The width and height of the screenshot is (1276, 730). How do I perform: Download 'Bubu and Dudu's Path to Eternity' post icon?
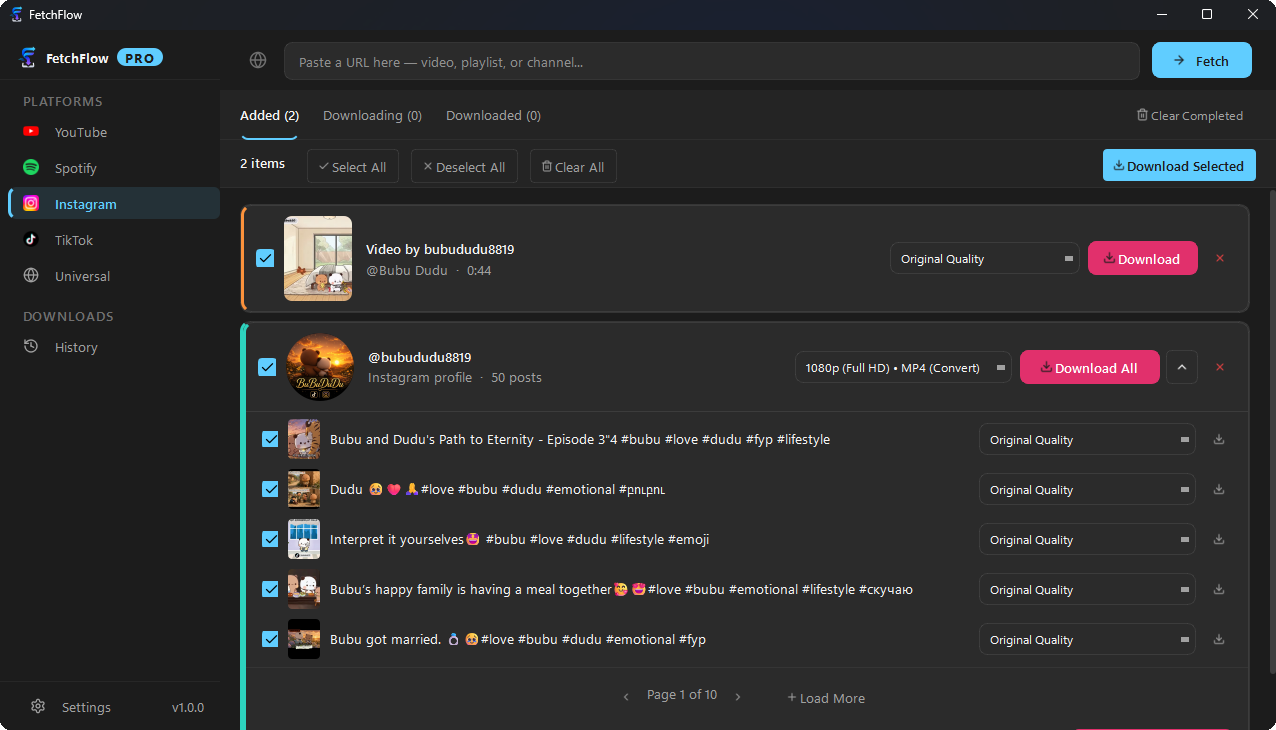(1219, 439)
